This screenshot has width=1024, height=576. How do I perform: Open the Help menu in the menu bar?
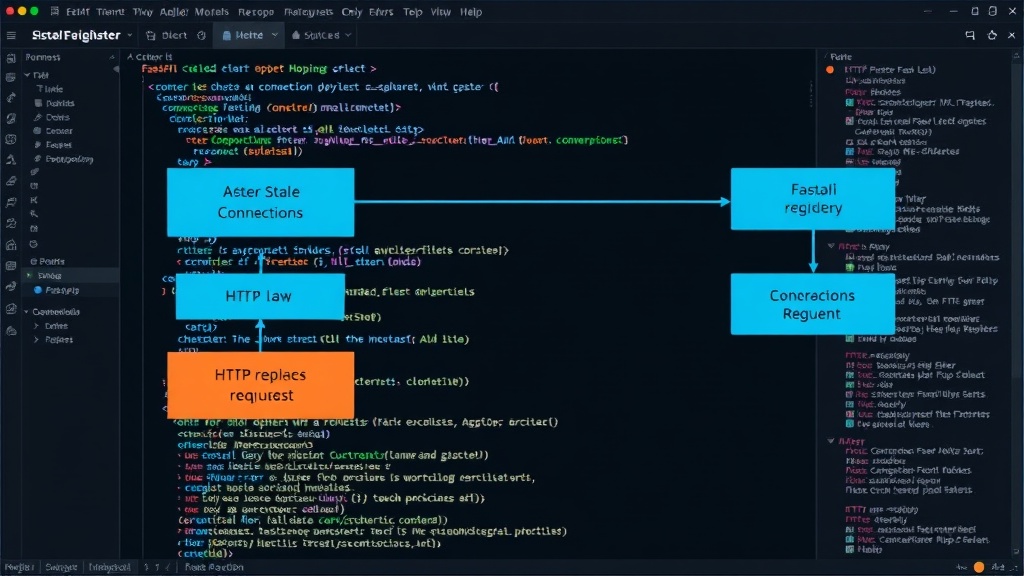(x=471, y=12)
